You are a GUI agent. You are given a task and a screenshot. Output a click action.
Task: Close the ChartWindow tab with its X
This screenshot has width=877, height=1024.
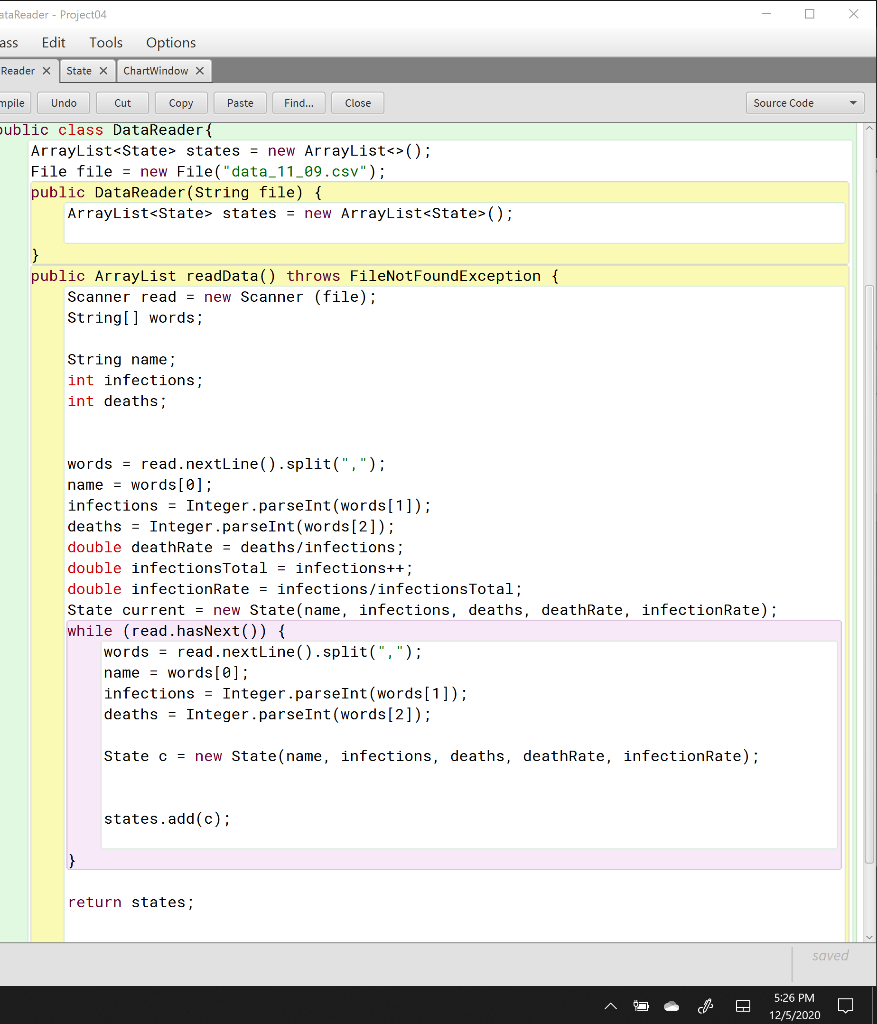coord(198,70)
